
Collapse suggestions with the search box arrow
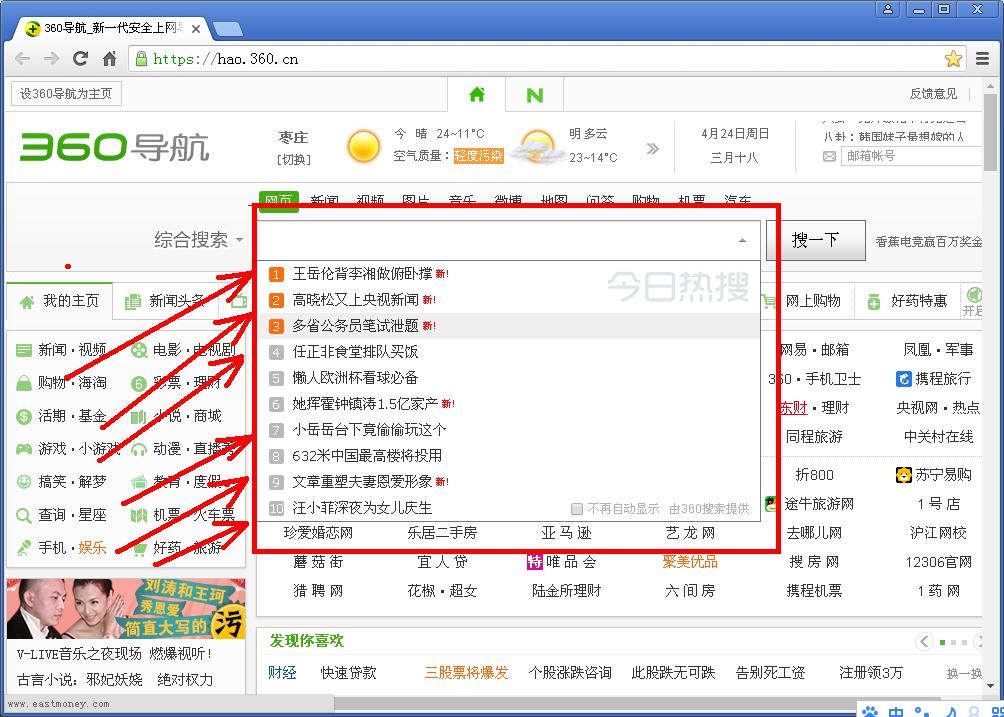click(742, 241)
